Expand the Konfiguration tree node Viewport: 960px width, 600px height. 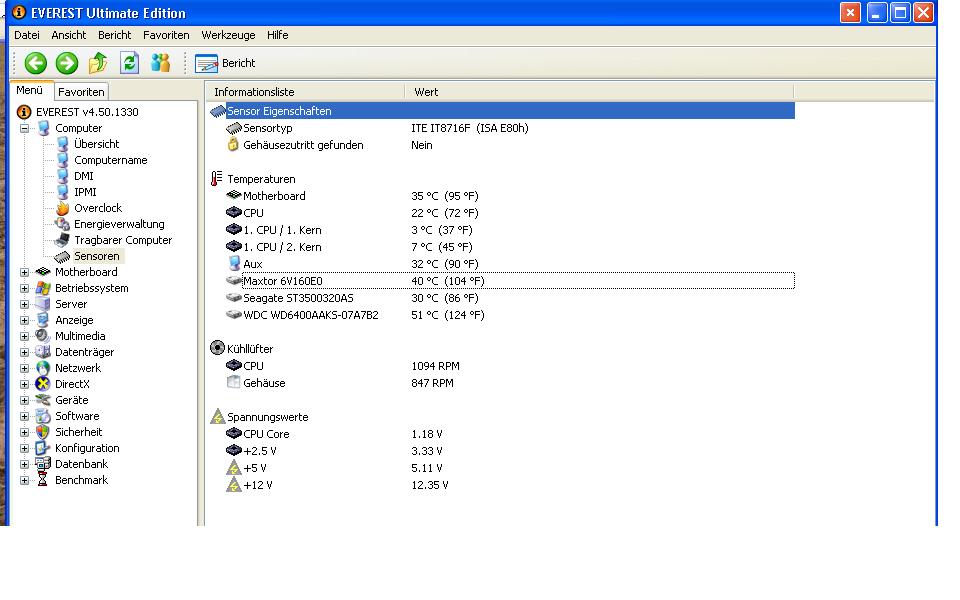click(24, 448)
